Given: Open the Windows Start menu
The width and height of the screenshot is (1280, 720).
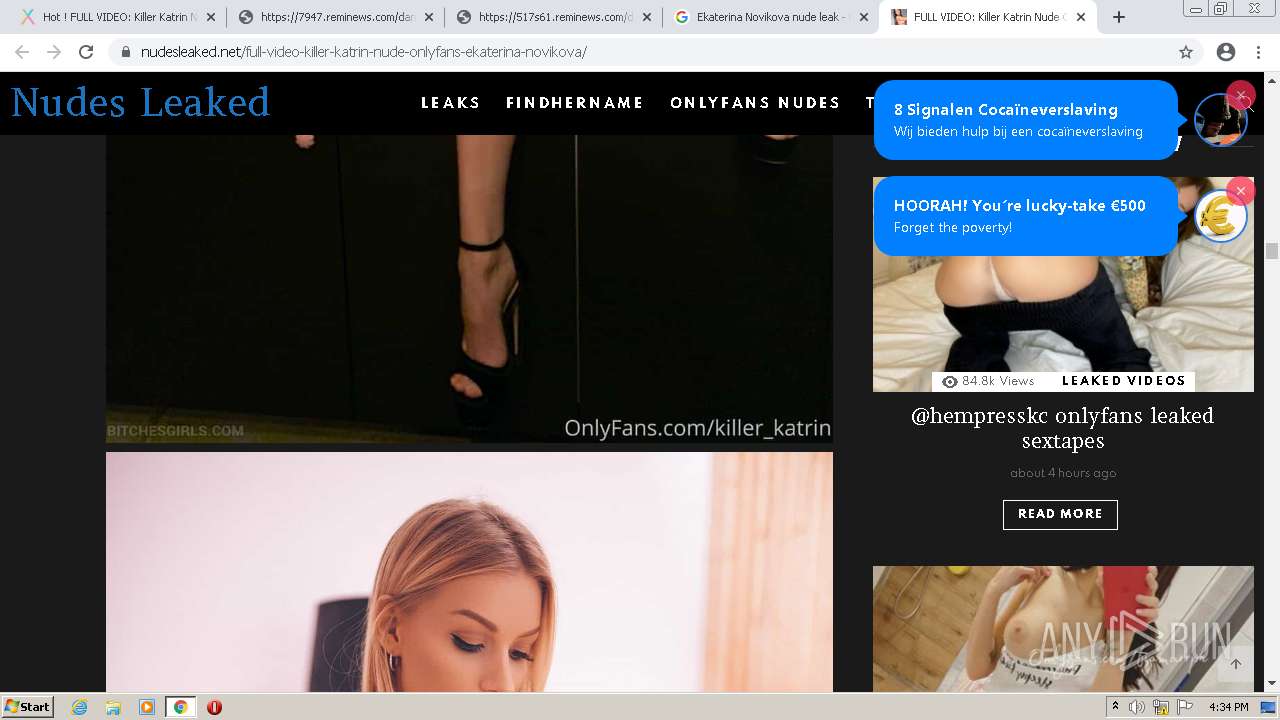Looking at the screenshot, I should tap(28, 707).
